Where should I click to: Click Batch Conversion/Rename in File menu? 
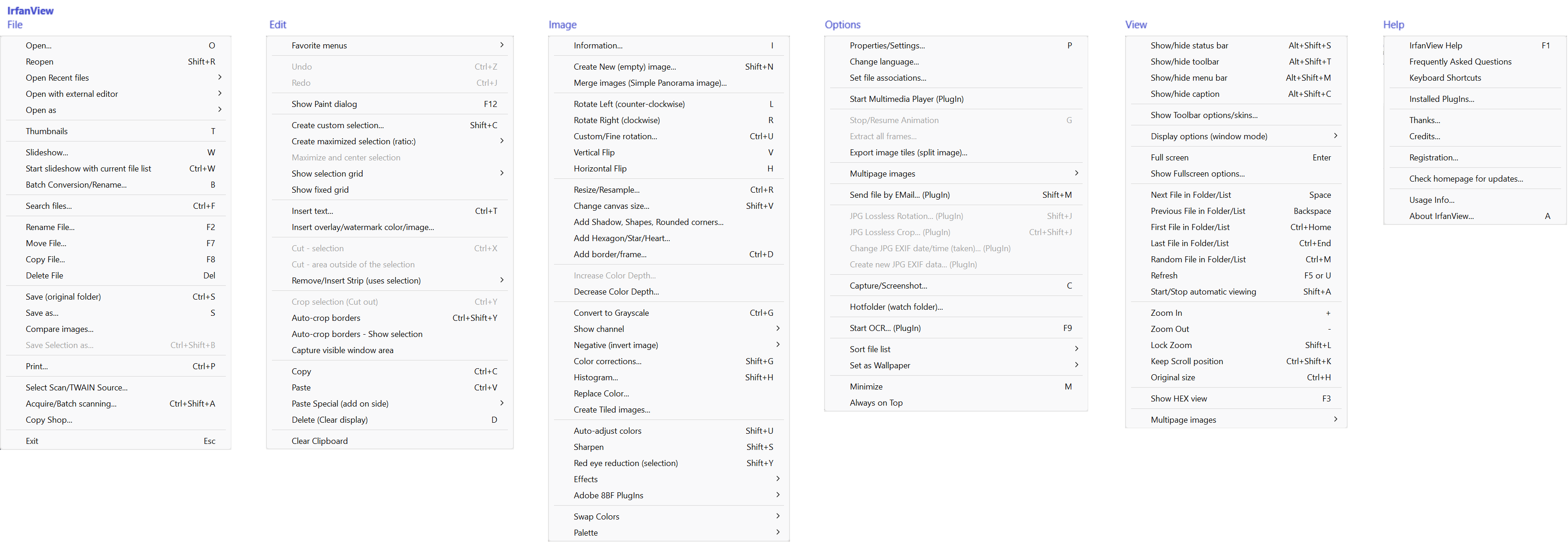coord(76,185)
